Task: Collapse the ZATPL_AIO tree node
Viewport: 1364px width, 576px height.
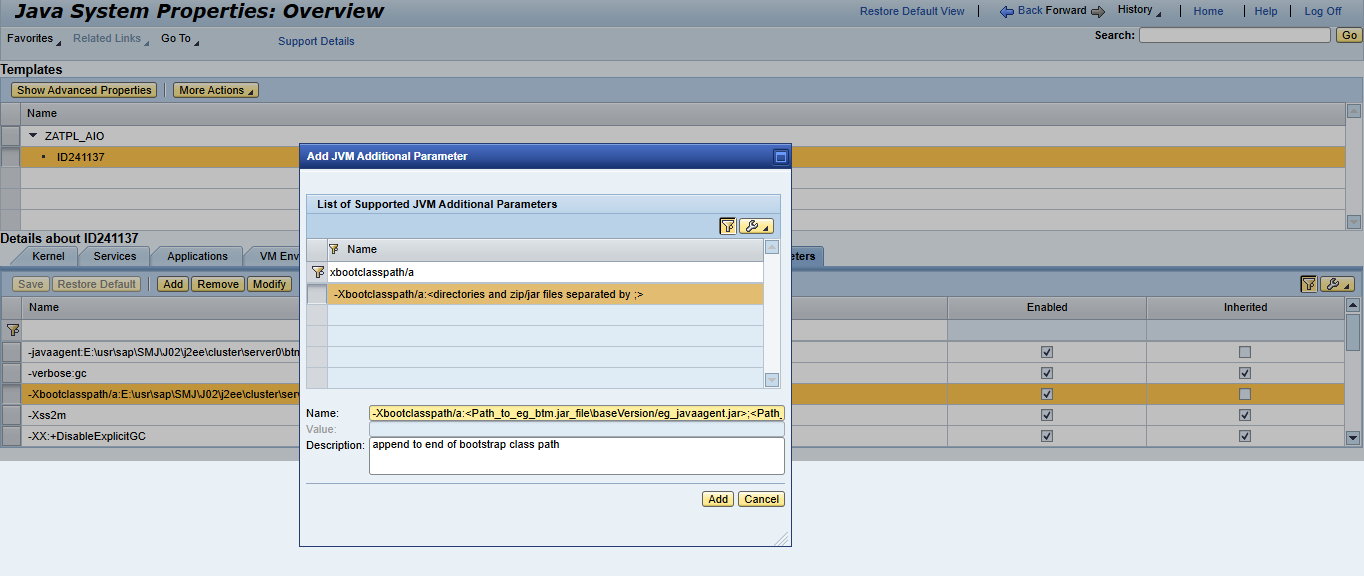Action: [x=33, y=136]
